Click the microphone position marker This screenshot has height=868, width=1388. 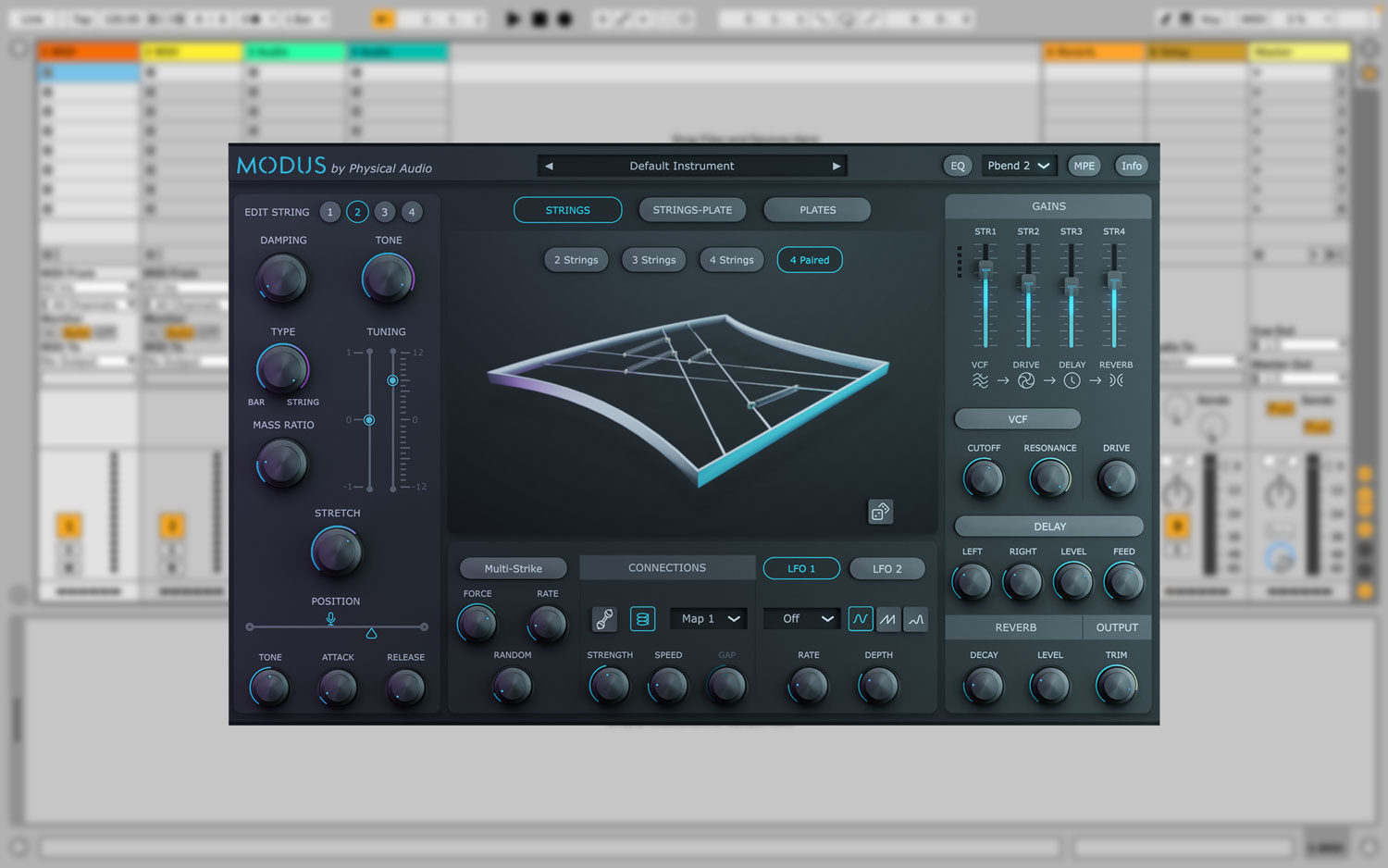click(330, 619)
